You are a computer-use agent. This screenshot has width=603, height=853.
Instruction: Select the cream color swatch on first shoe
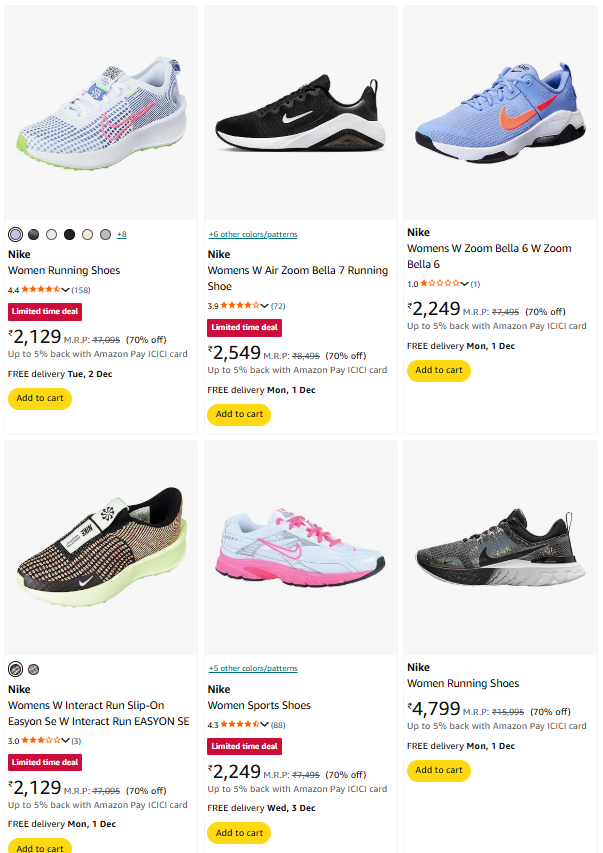click(87, 234)
